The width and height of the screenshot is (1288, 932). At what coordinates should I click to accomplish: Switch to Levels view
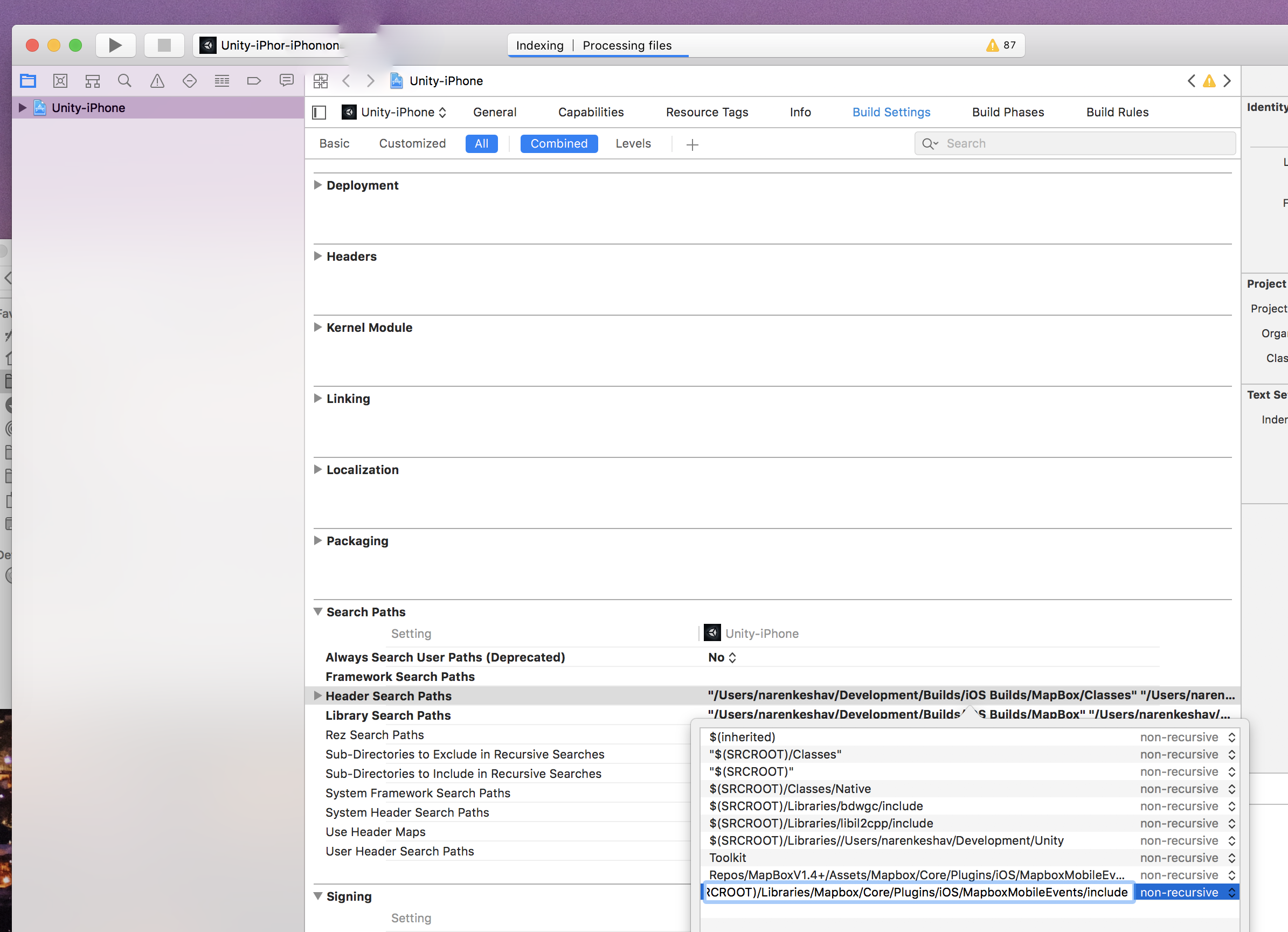pos(633,144)
